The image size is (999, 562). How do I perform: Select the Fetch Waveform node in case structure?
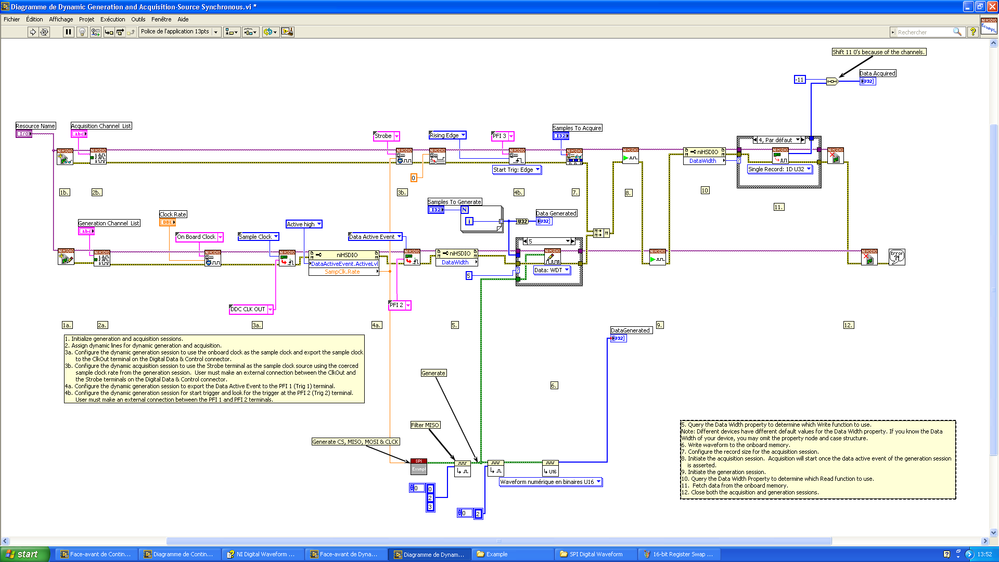780,156
